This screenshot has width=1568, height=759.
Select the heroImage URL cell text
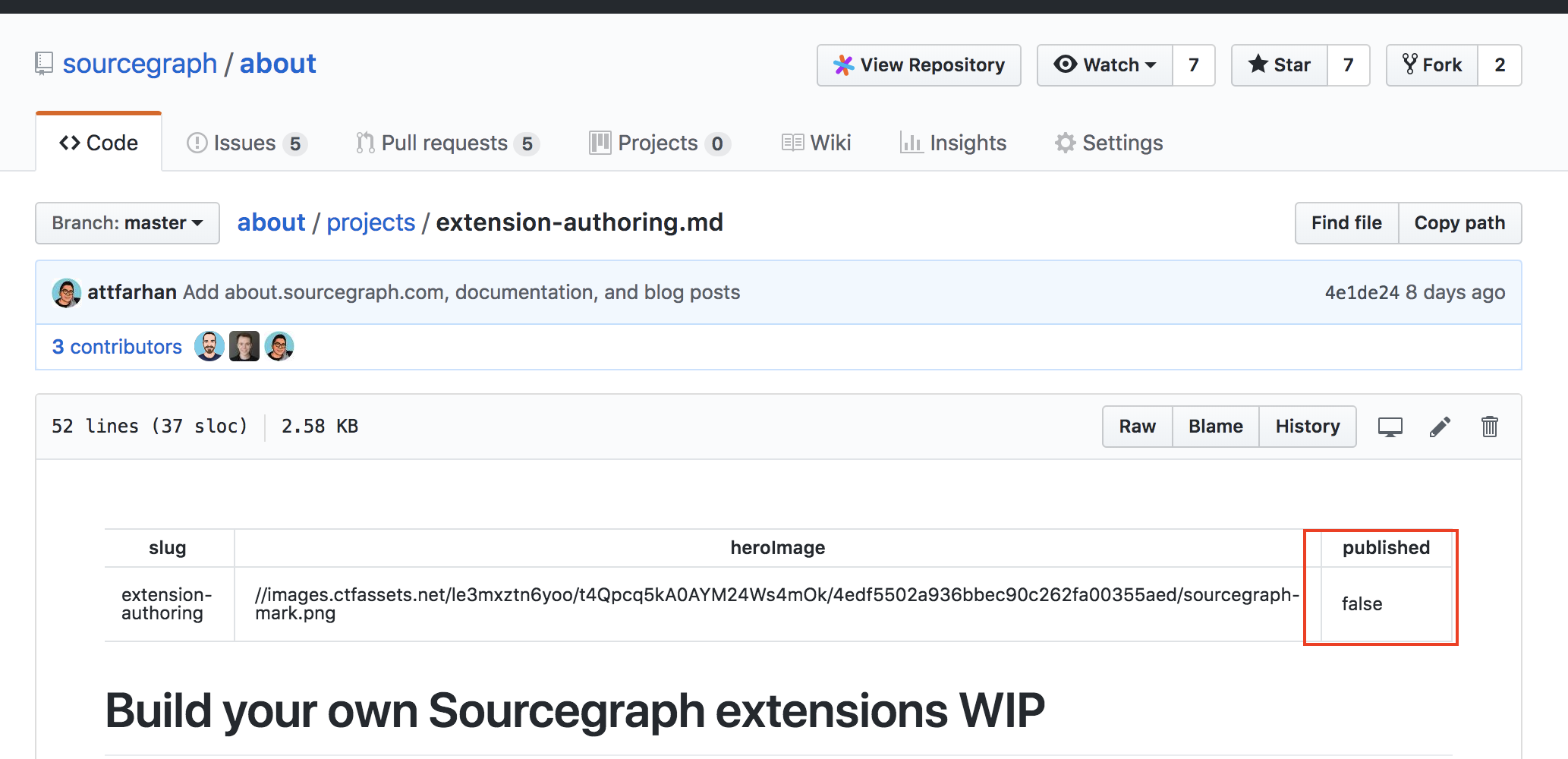coord(777,604)
